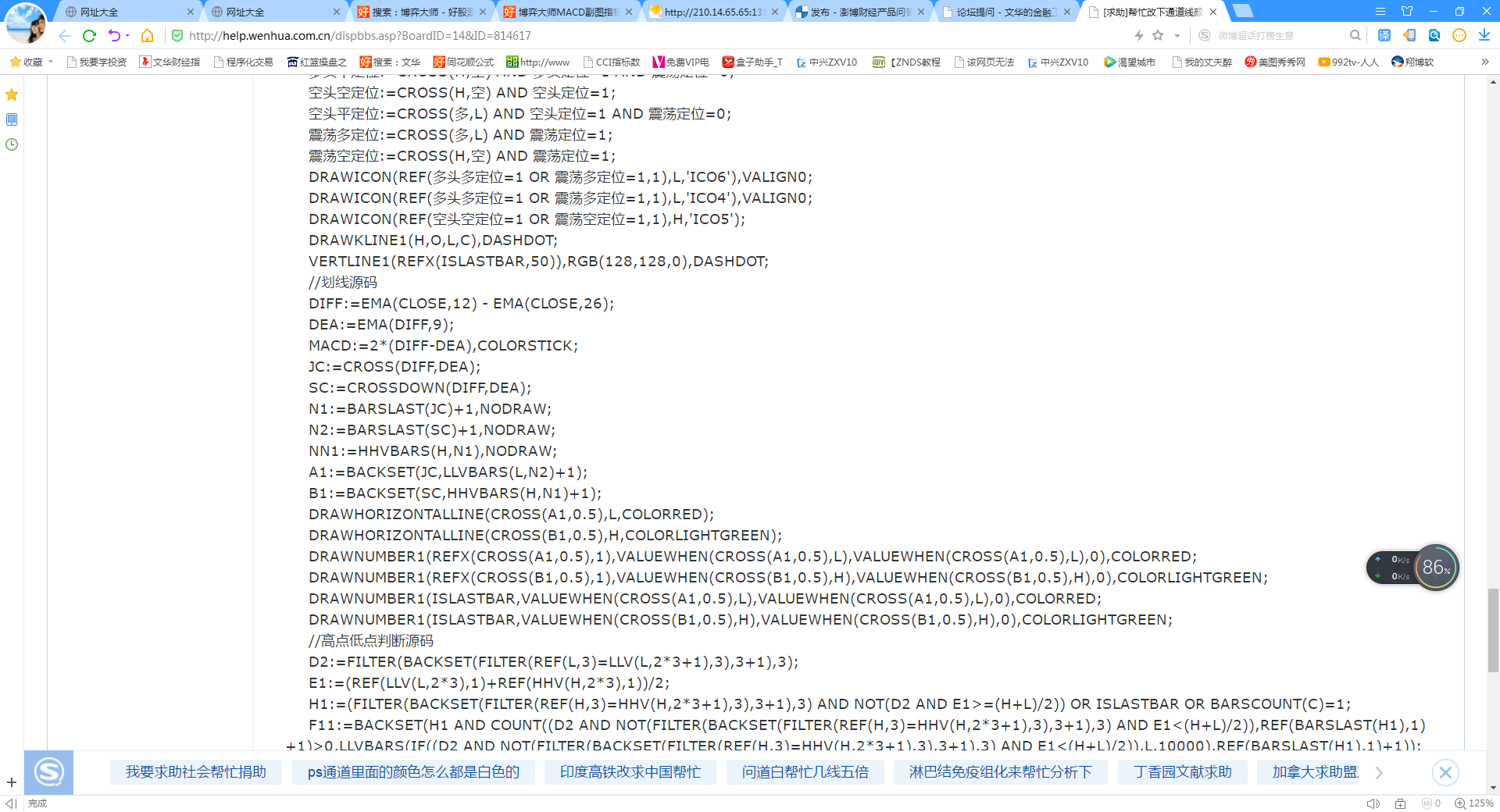Open dropdown arrow next to undo-close button
This screenshot has height=812, width=1500.
click(x=127, y=36)
